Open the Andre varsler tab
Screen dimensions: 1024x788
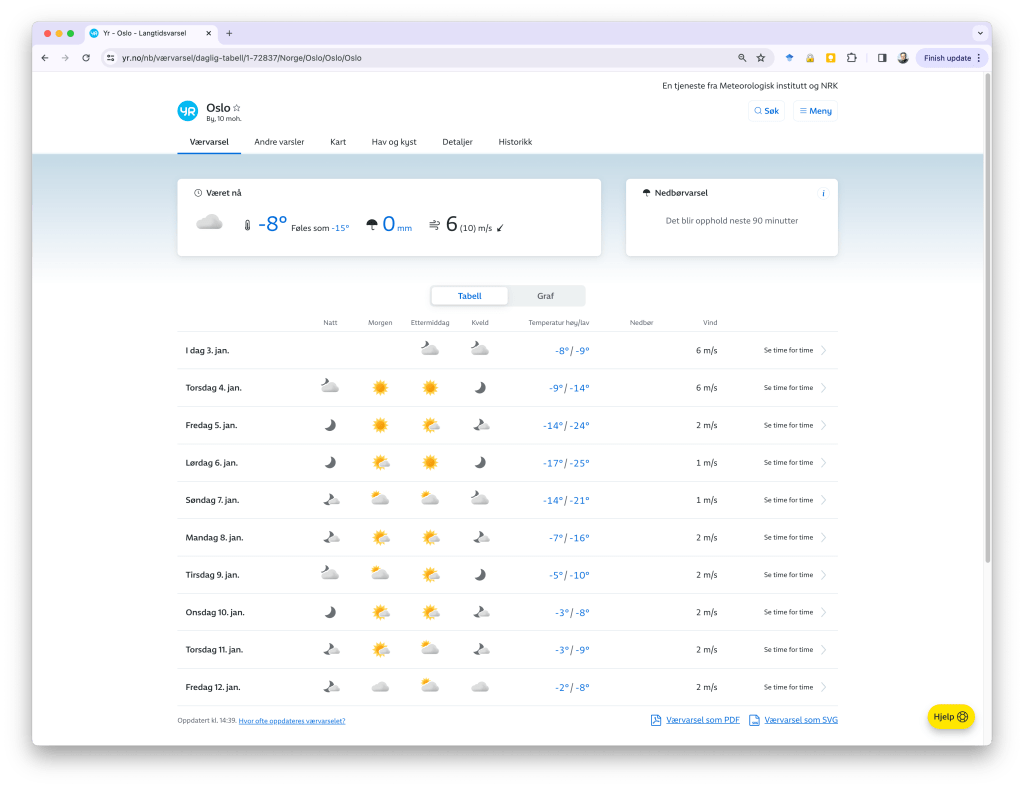[x=279, y=142]
